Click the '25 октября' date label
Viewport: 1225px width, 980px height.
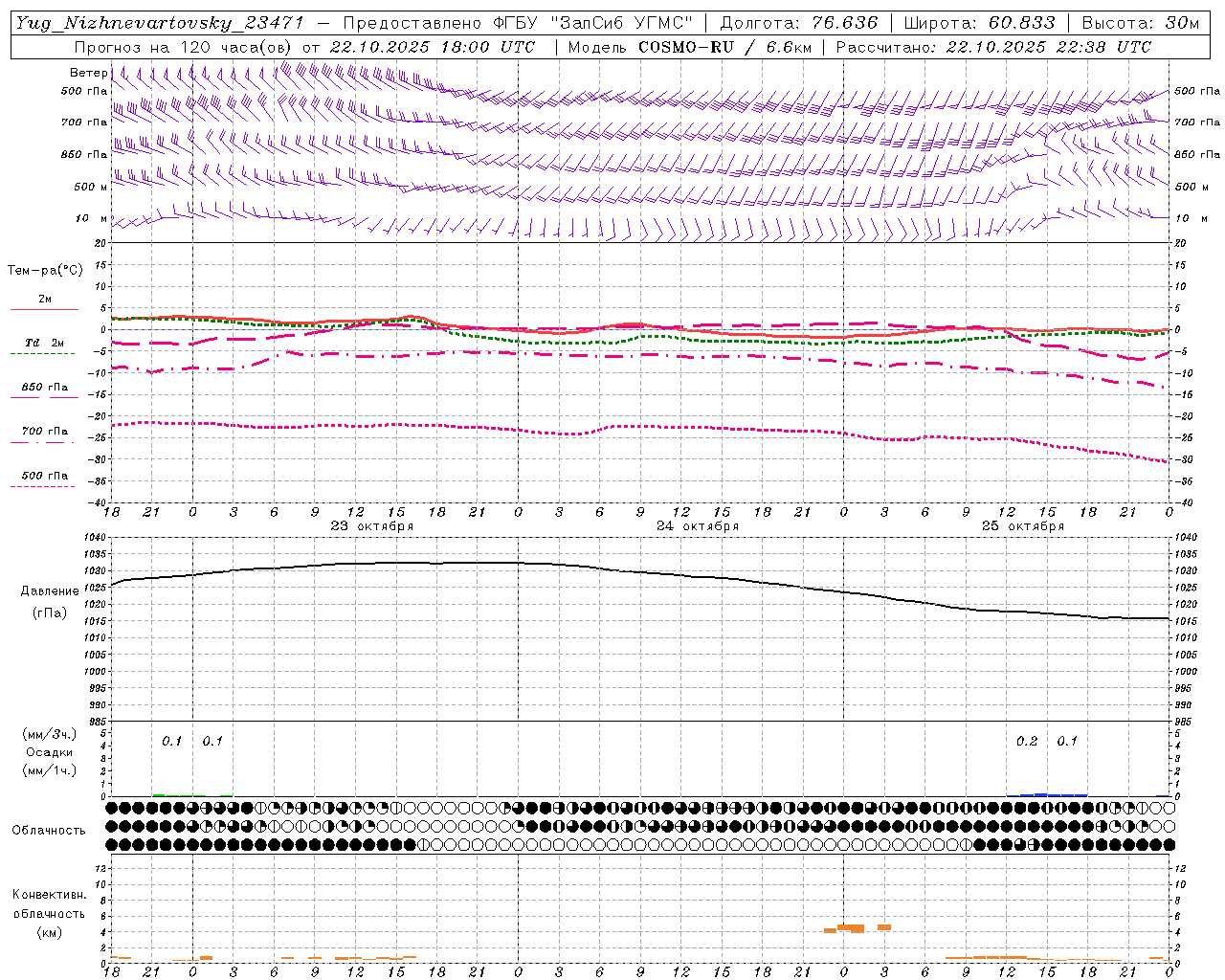point(1023,526)
